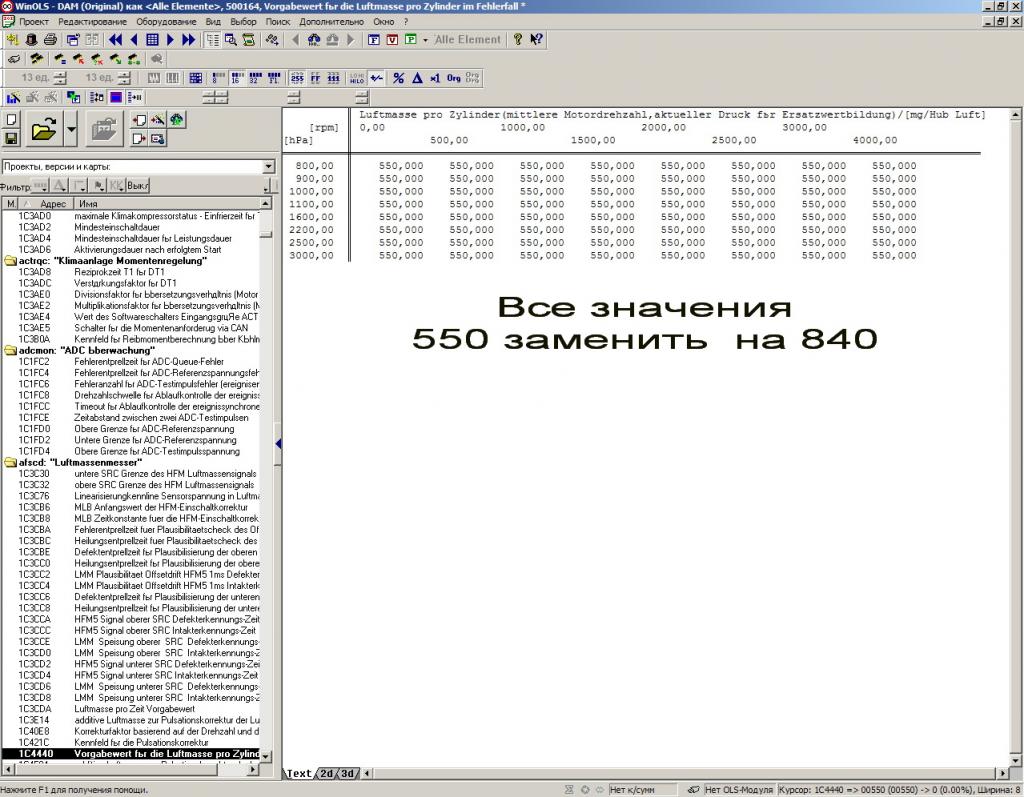Screen dimensions: 1024x797
Task: Click the export file page-with-arrow icon
Action: 139,138
